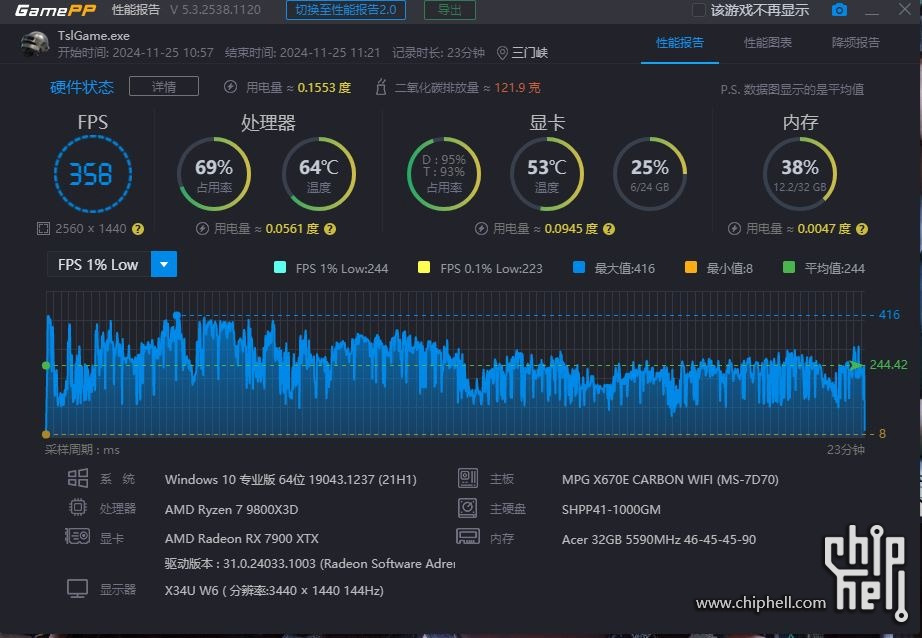Expand the metric list with the blue arrow

coord(164,265)
